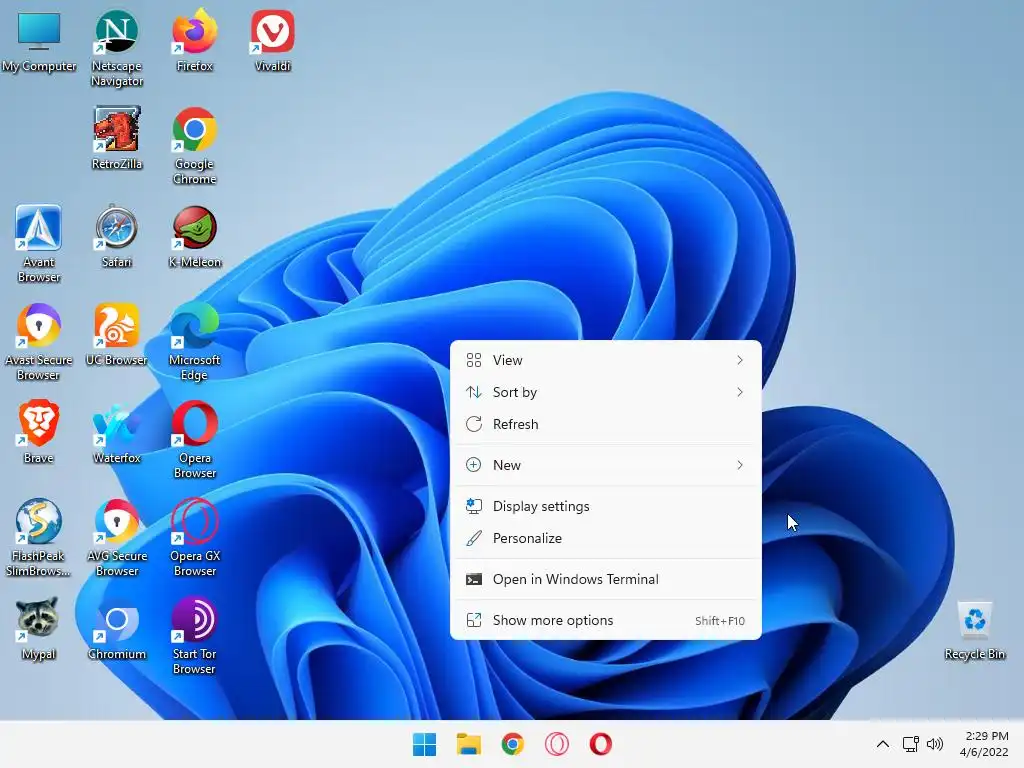Select the Safari desktop shortcut
Screen dimensions: 1024x768
(117, 237)
